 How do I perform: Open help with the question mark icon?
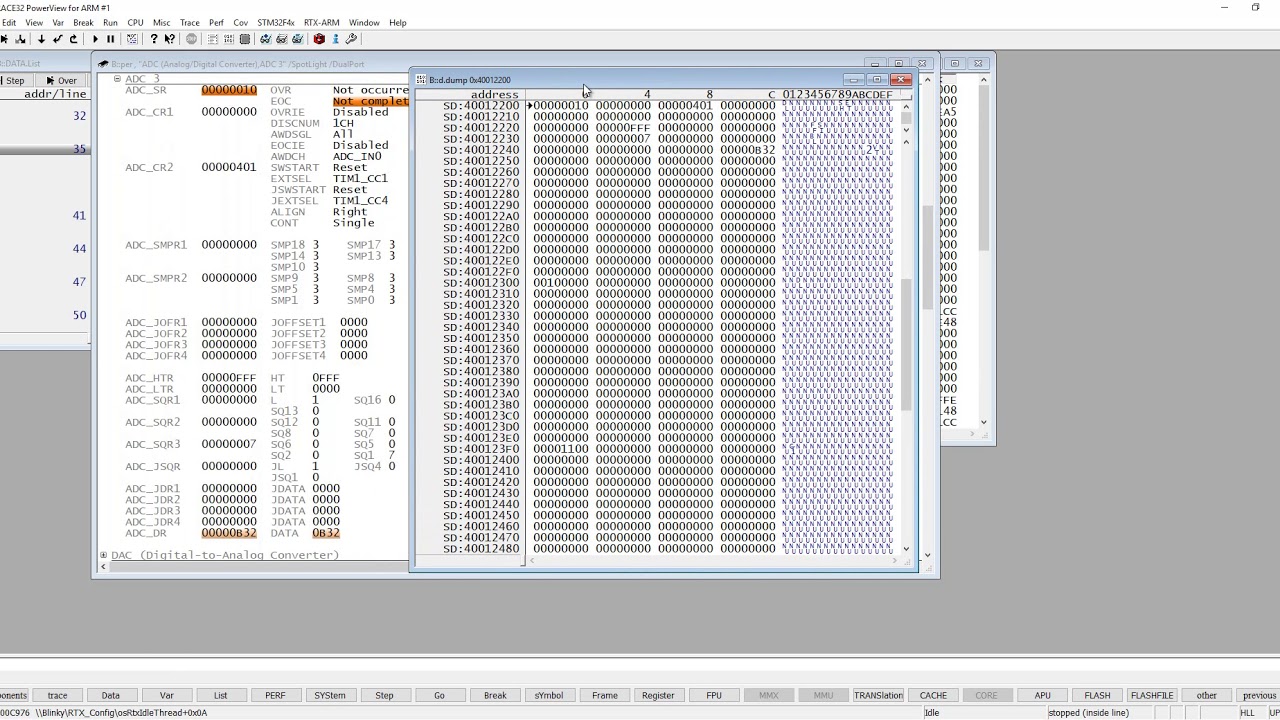pyautogui.click(x=154, y=39)
